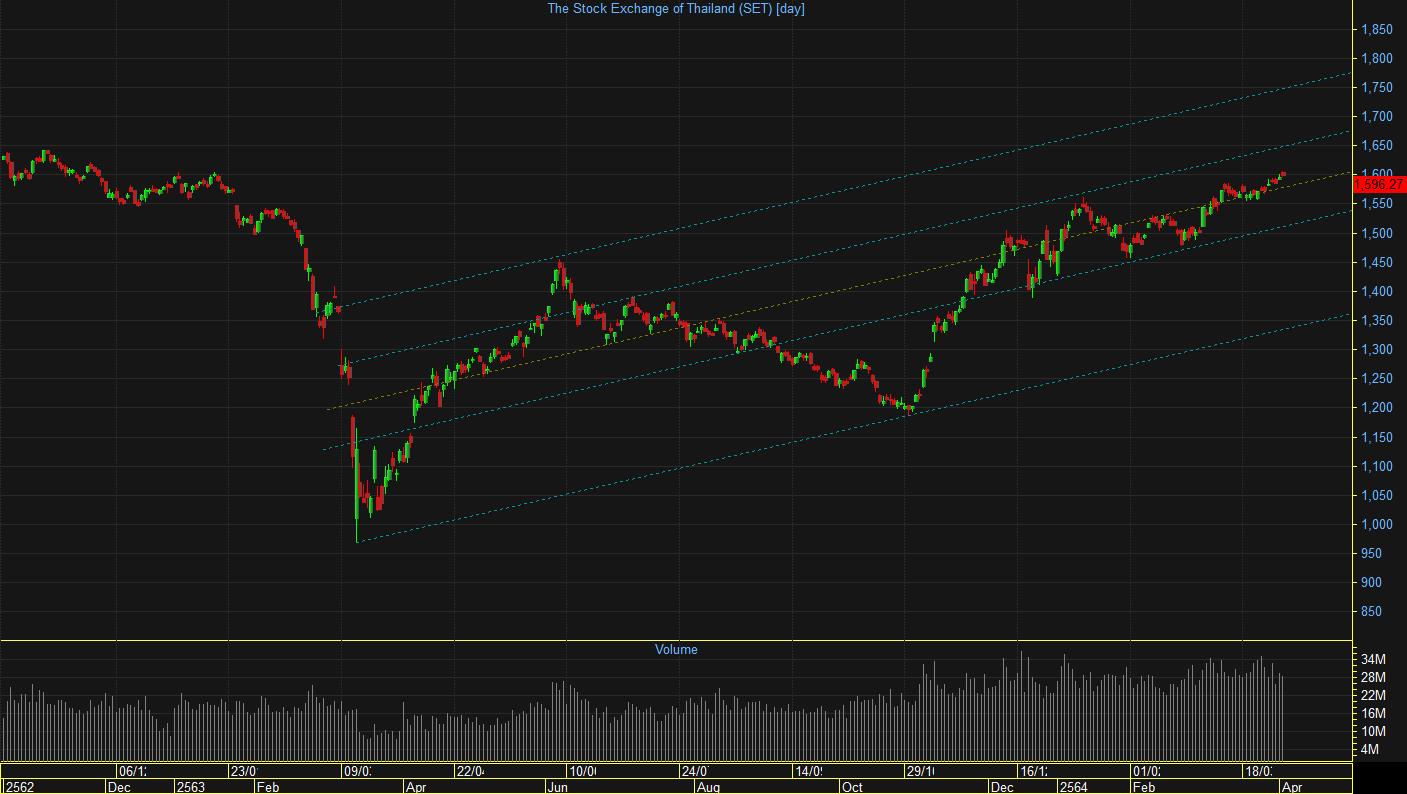
Task: Click the 1,450 price level label
Action: (1377, 263)
